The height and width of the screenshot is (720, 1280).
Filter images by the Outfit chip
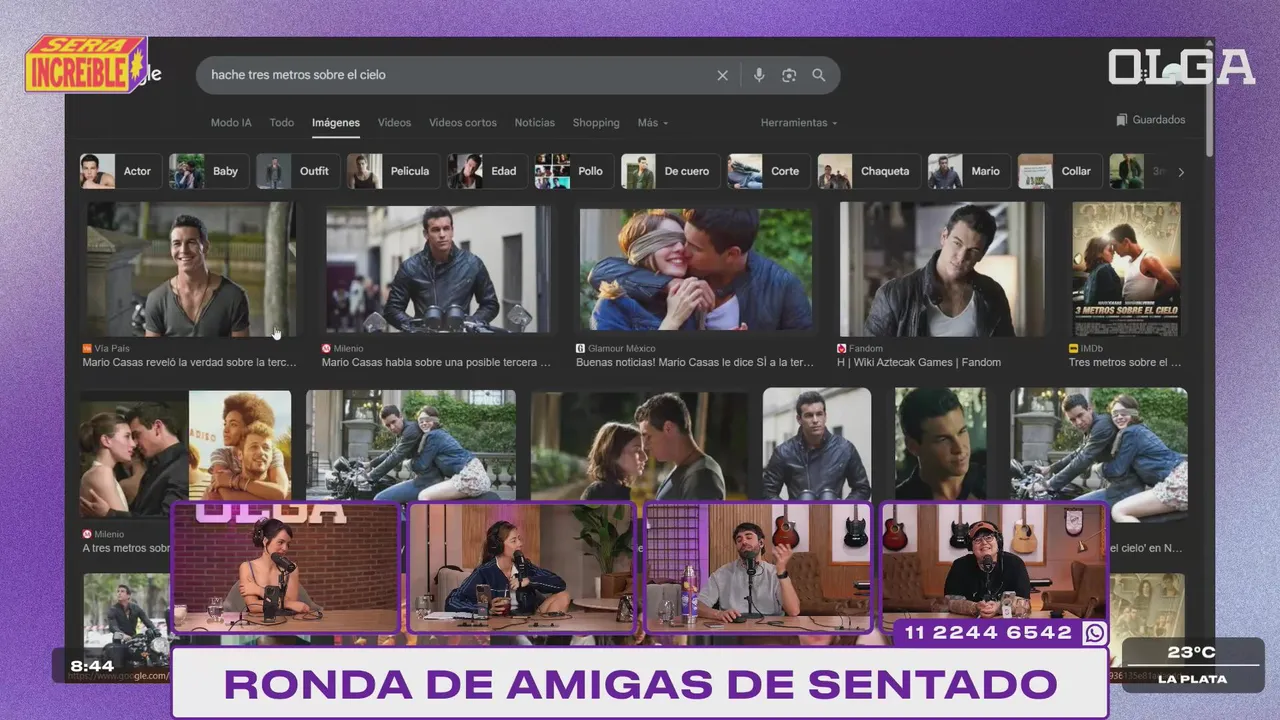pyautogui.click(x=297, y=171)
